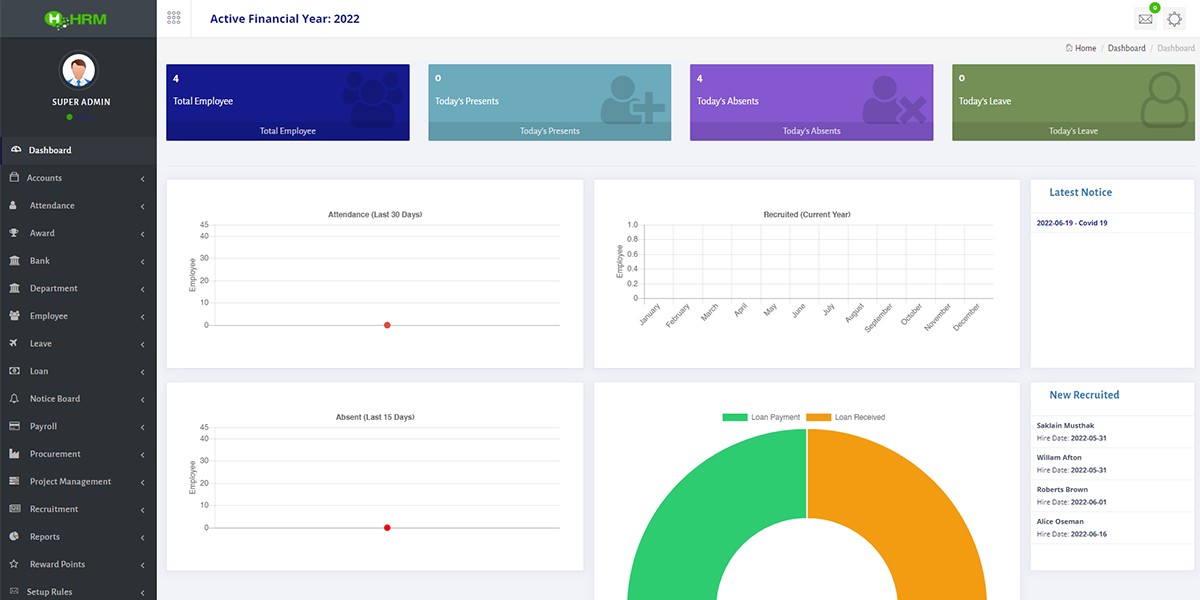Click the grid menu icon in header
This screenshot has width=1200, height=600.
coord(174,18)
